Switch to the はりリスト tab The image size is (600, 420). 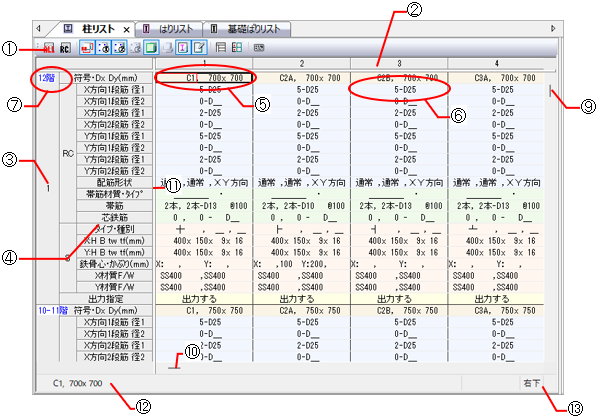coord(175,29)
